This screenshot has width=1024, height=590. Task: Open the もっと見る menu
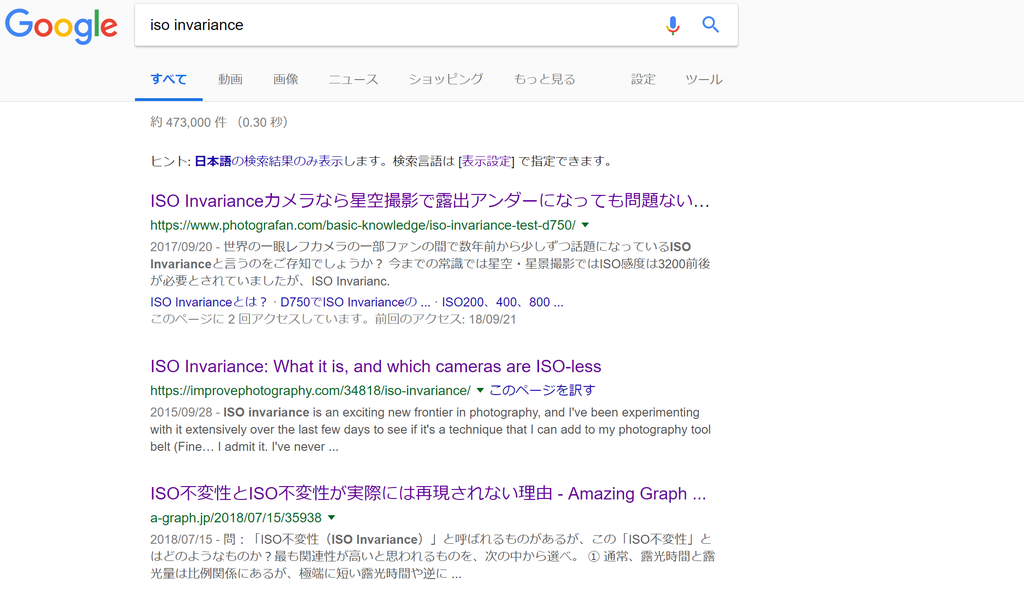click(x=543, y=79)
